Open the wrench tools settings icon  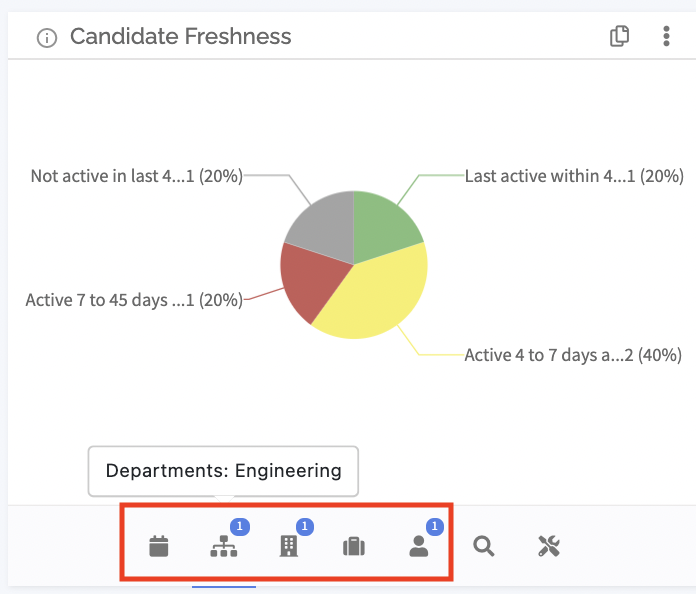549,546
